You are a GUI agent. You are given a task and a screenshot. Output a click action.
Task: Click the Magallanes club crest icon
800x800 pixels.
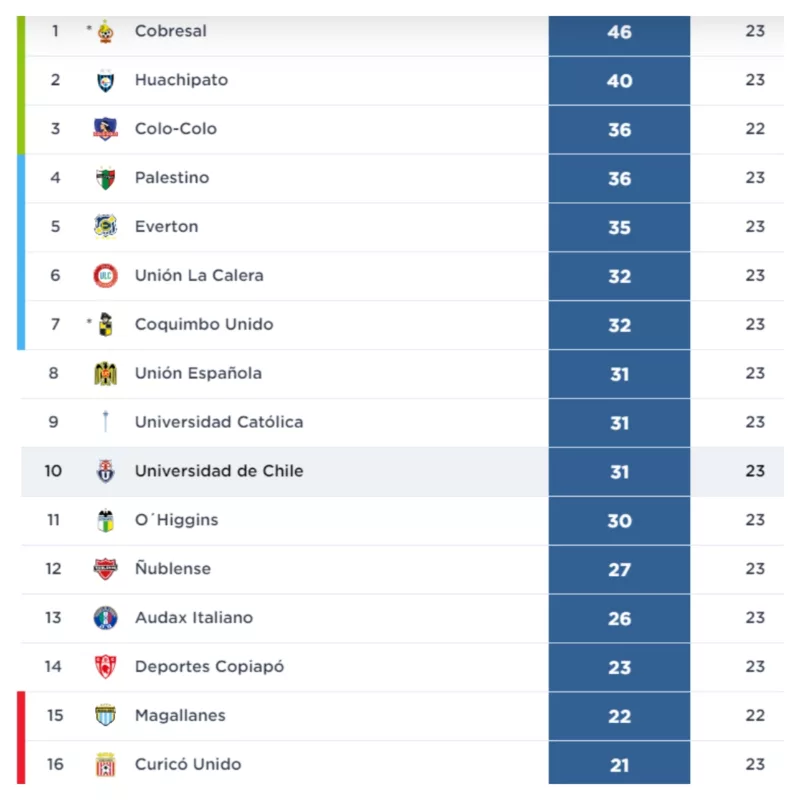tap(105, 716)
